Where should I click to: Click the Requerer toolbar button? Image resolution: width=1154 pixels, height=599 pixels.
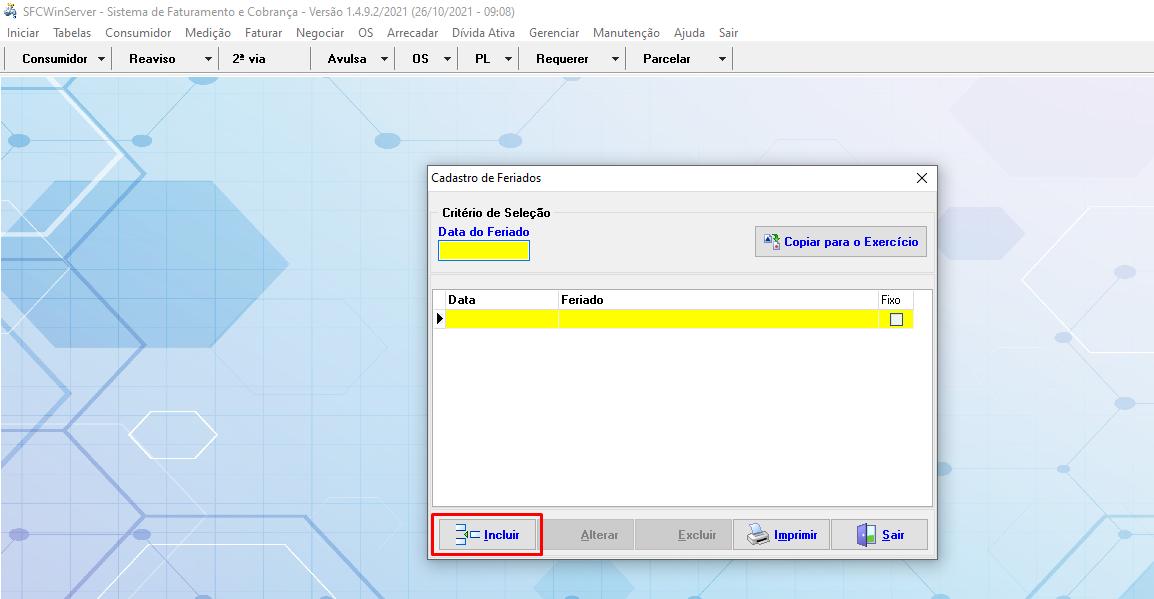pos(562,59)
